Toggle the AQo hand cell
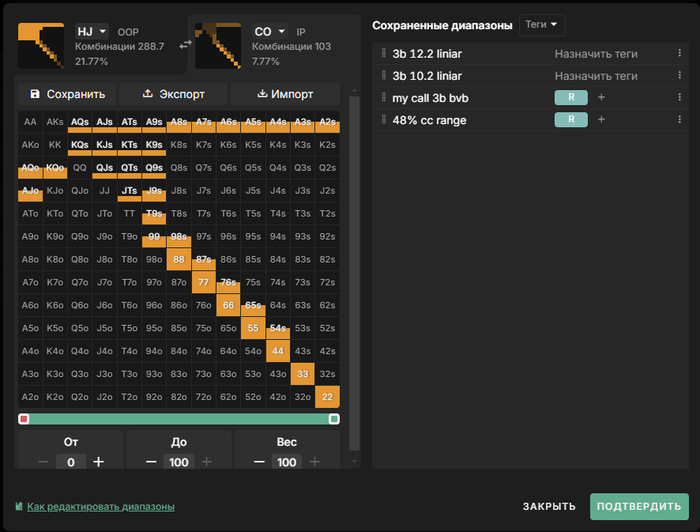700x532 pixels. 30,167
